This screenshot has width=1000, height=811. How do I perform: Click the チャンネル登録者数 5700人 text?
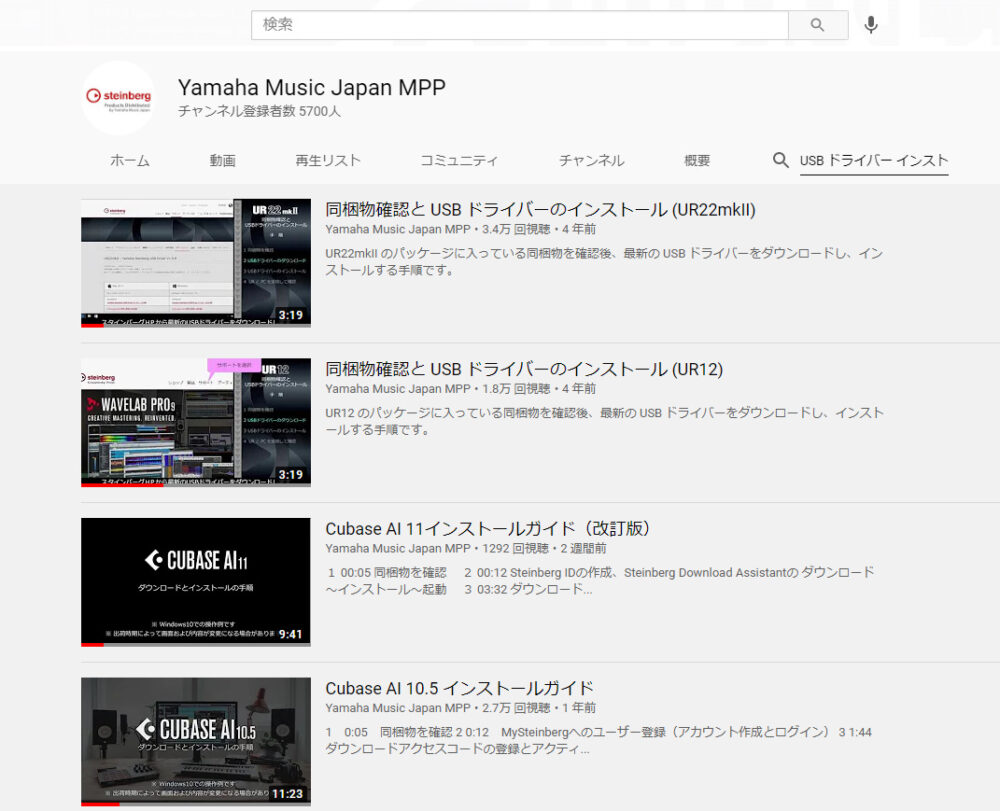tap(259, 111)
